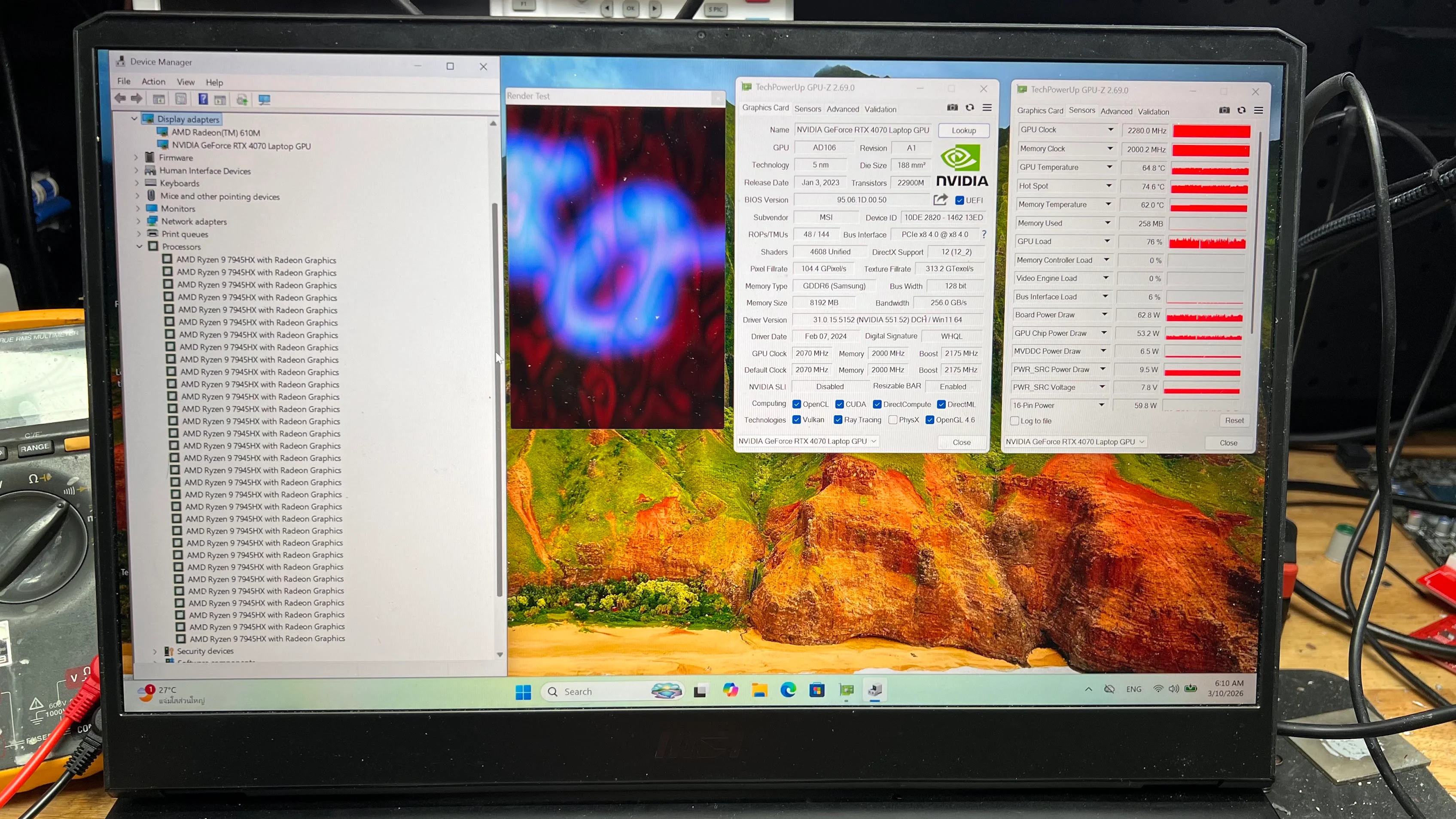Toggle the Vulkan checkbox
Image resolution: width=1456 pixels, height=819 pixels.
[x=796, y=420]
